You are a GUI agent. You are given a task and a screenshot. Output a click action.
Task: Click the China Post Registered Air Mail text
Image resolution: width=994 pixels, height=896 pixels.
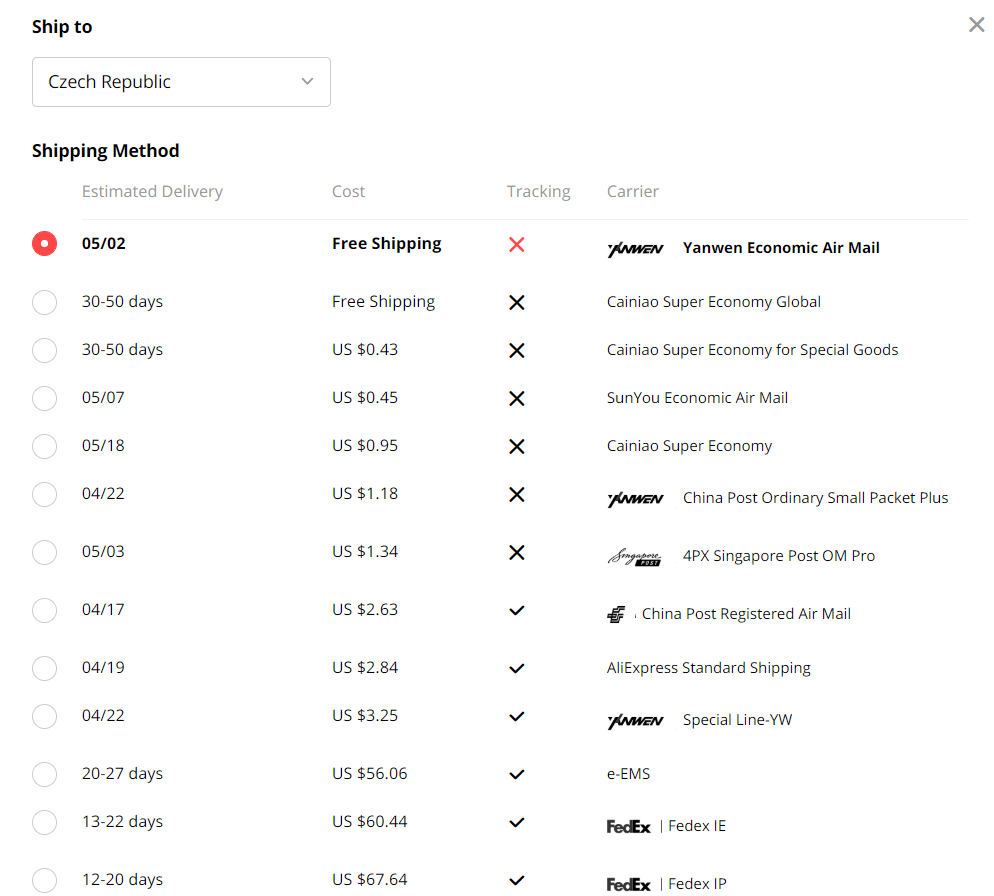pos(746,614)
